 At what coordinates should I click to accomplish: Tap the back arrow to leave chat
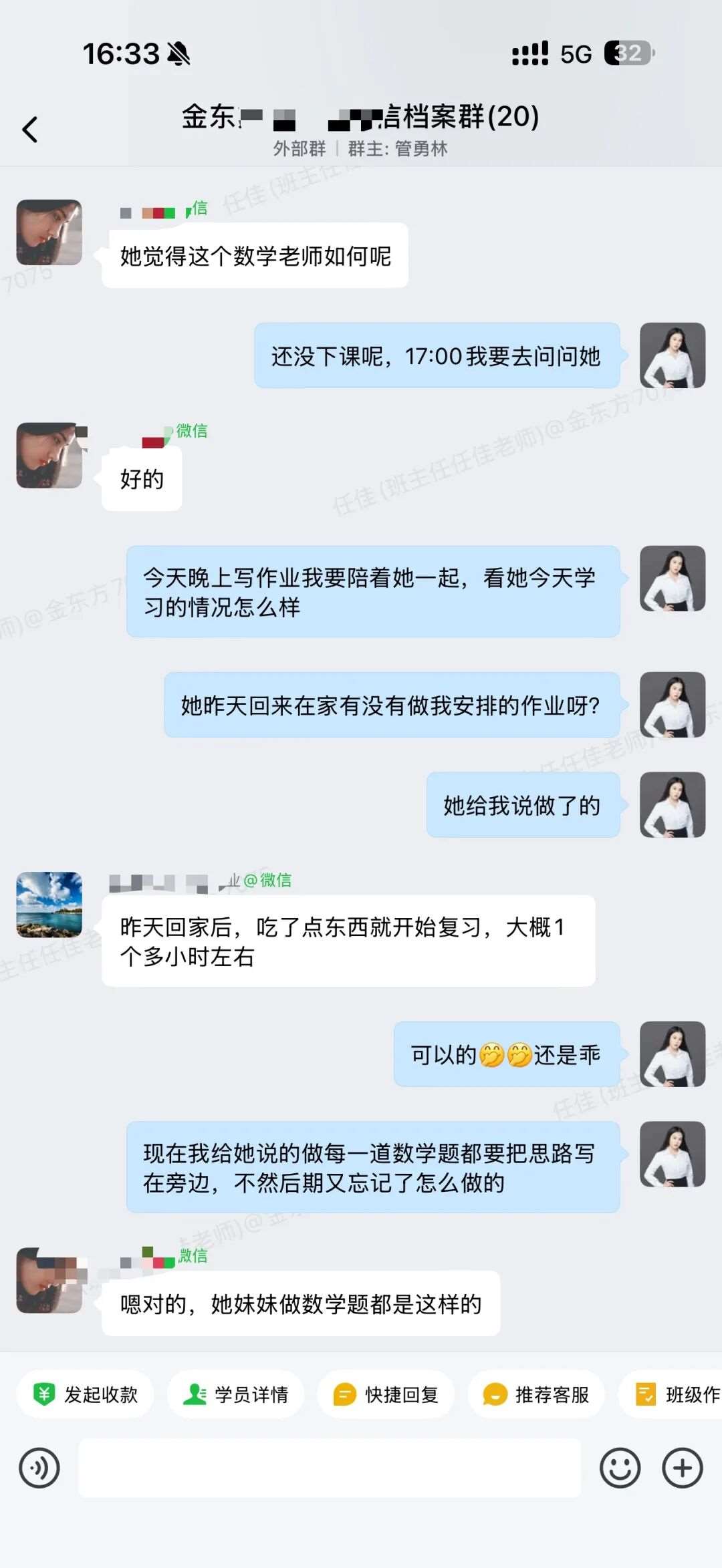tap(30, 130)
